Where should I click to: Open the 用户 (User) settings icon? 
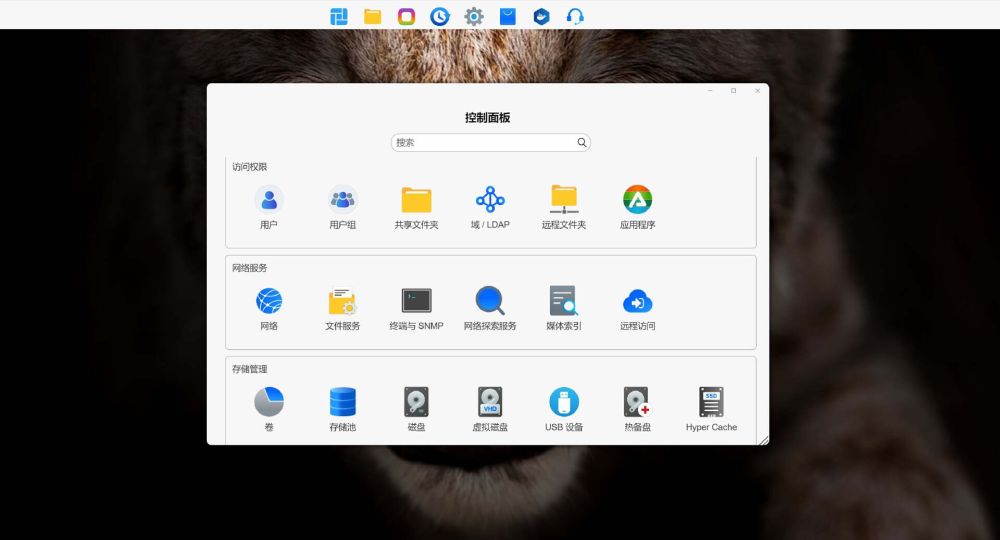click(268, 201)
